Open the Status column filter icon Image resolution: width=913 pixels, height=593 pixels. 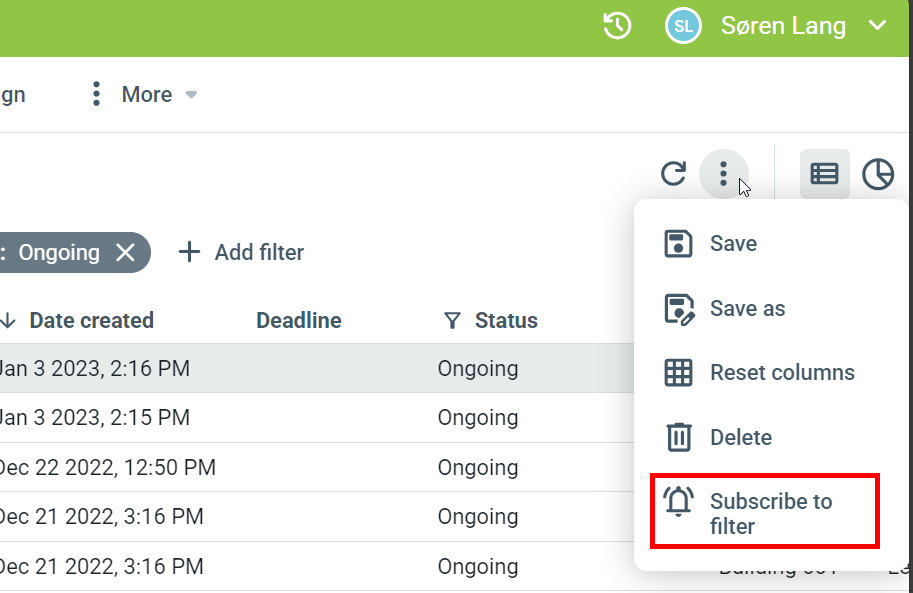pyautogui.click(x=452, y=320)
